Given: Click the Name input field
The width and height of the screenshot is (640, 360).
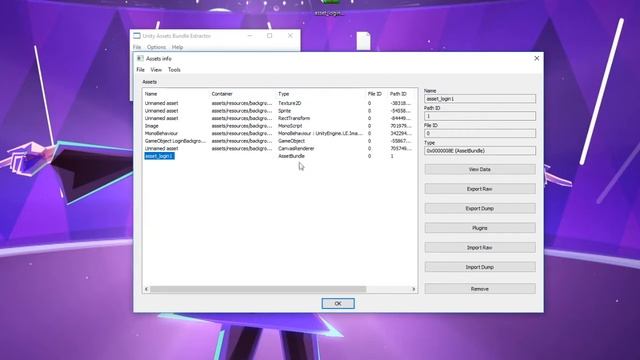Looking at the screenshot, I should click(480, 99).
